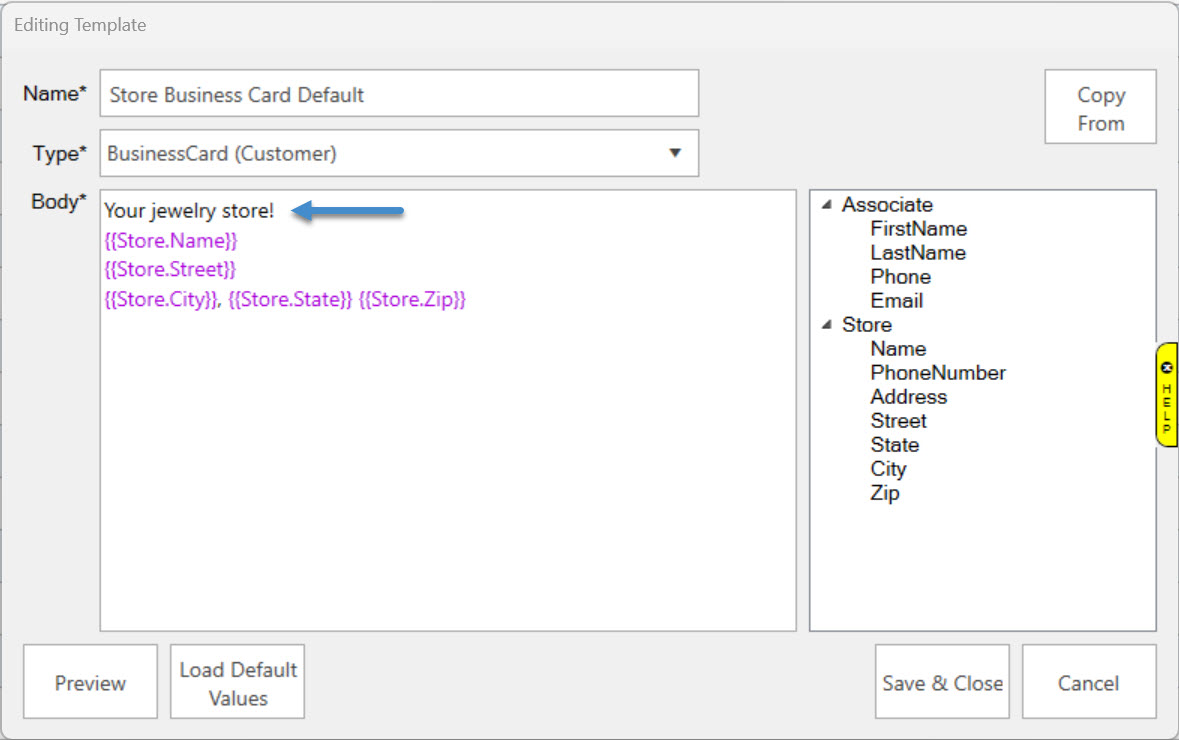1179x740 pixels.
Task: Open the Type dropdown list
Action: pyautogui.click(x=675, y=153)
